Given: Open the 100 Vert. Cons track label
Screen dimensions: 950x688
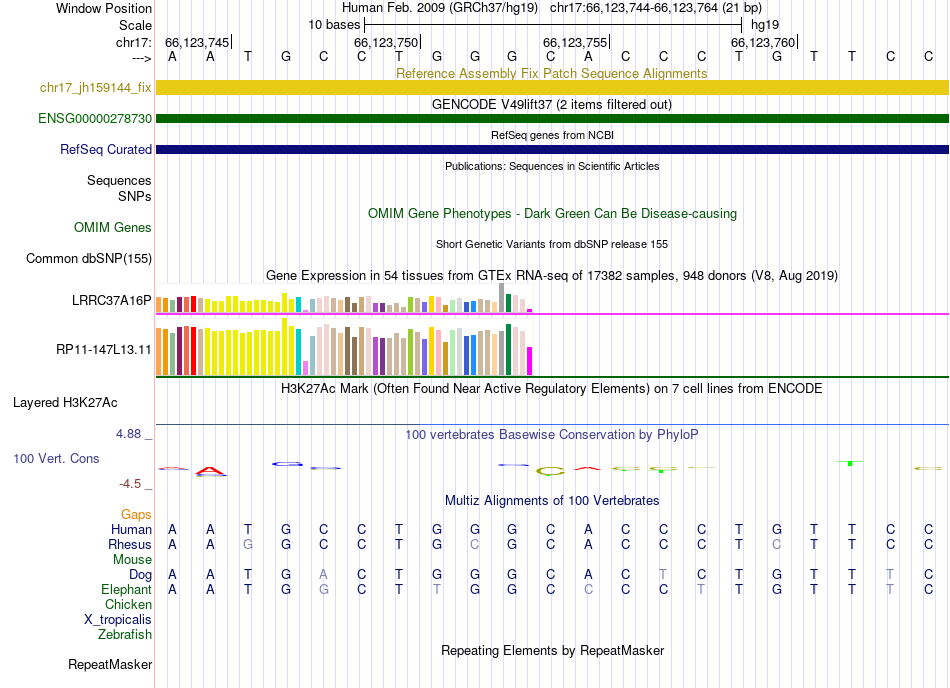Looking at the screenshot, I should pyautogui.click(x=56, y=458).
